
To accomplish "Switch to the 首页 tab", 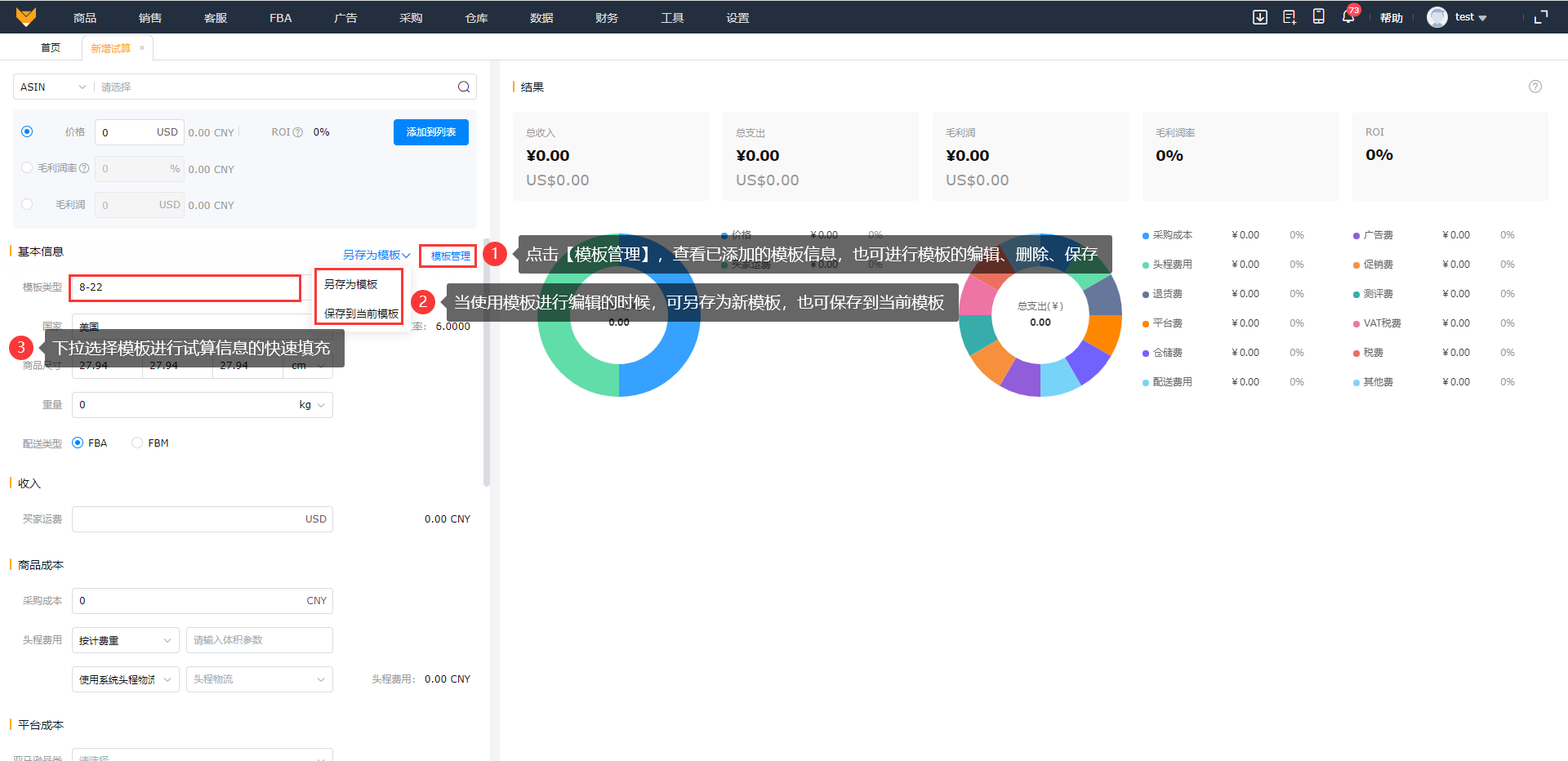I will click(x=51, y=48).
